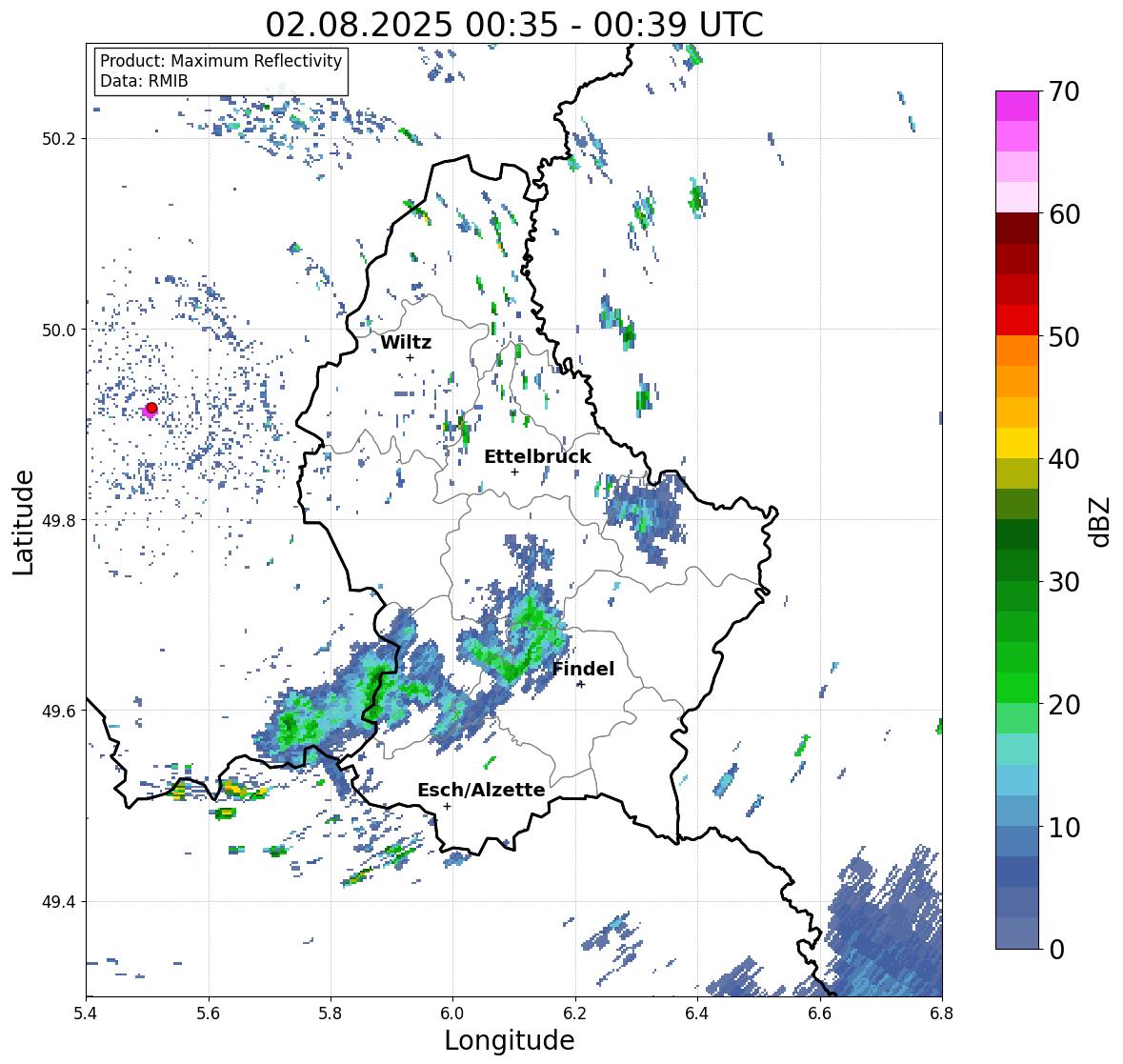
Task: Click the 6.2 longitude tick label
Action: pos(575,1014)
